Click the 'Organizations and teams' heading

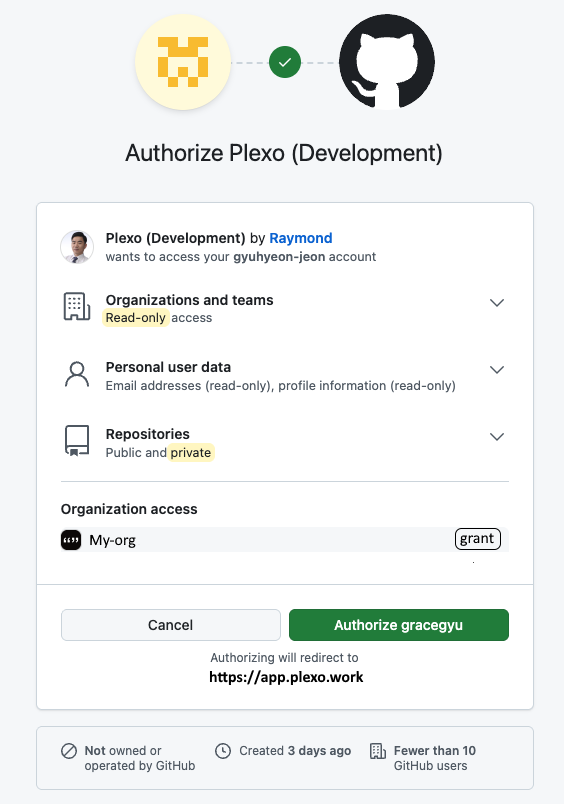[189, 300]
